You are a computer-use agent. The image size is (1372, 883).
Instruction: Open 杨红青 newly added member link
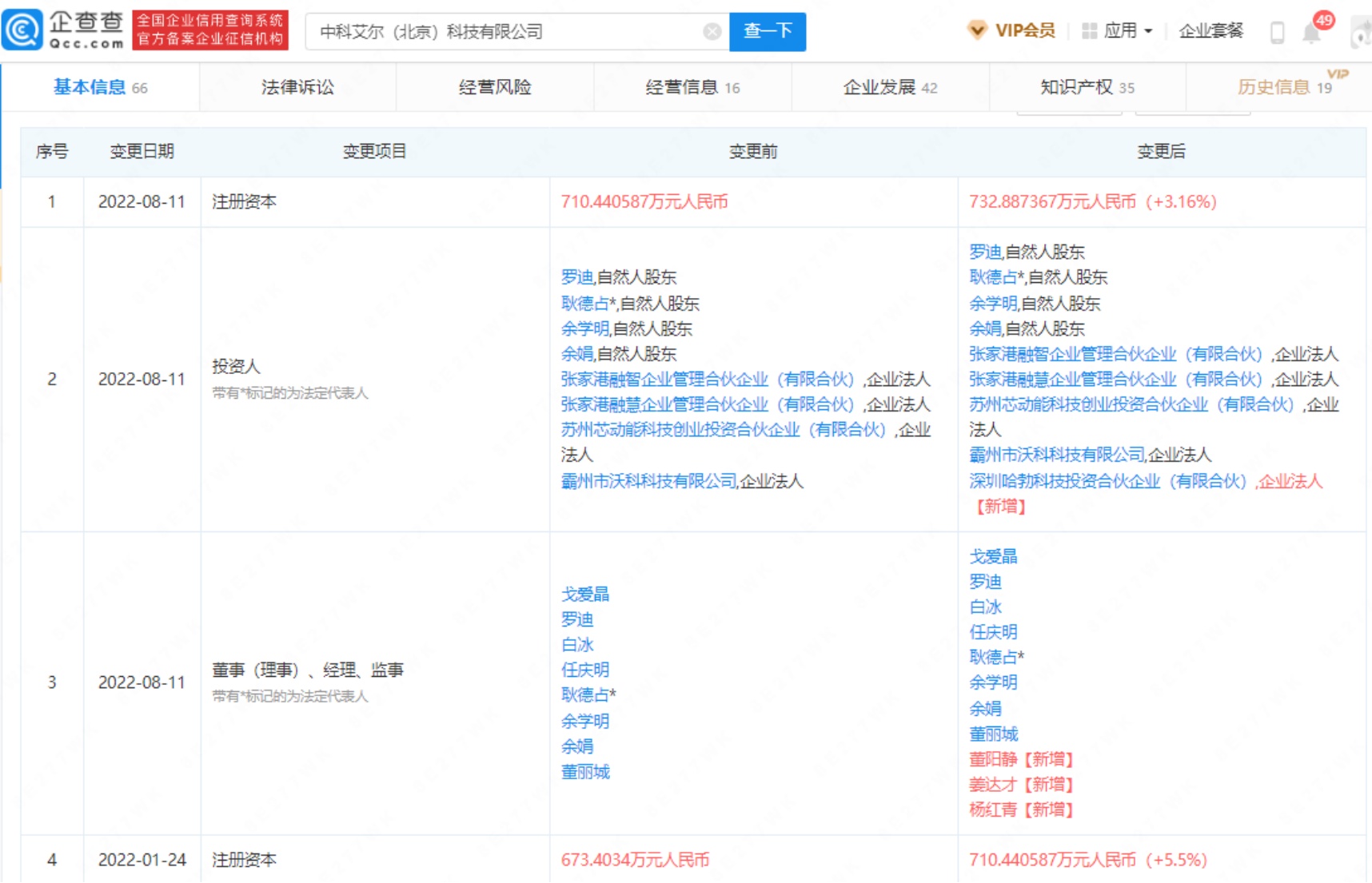coord(993,809)
